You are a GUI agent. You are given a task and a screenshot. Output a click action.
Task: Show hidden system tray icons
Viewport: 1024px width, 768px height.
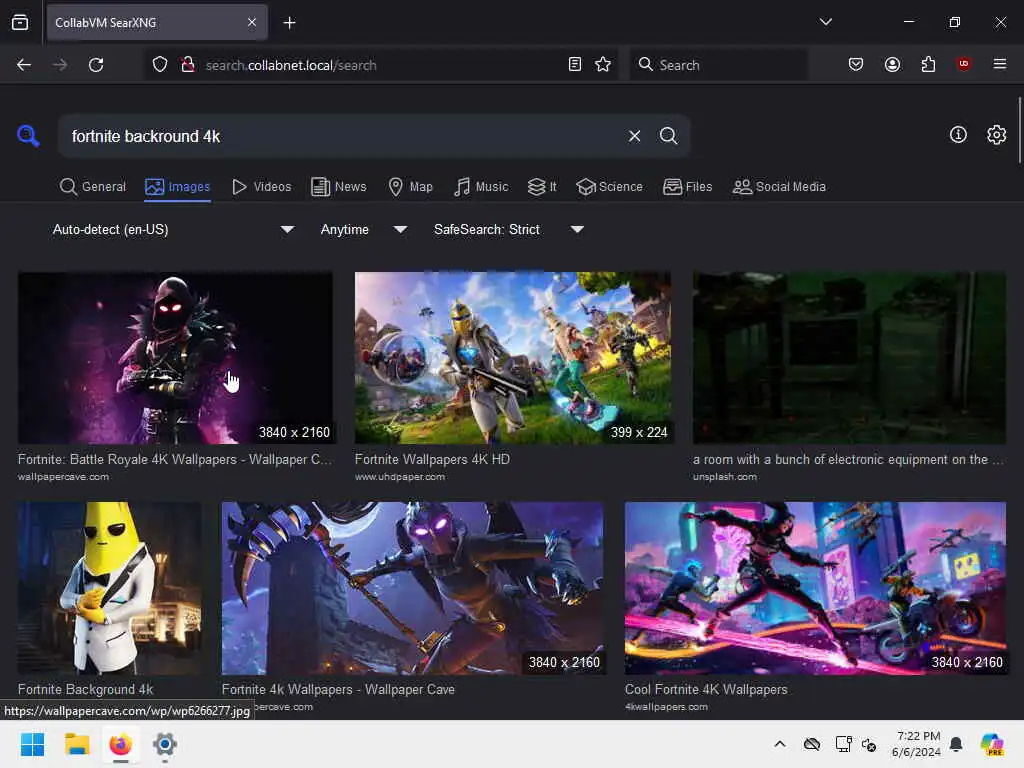point(780,744)
